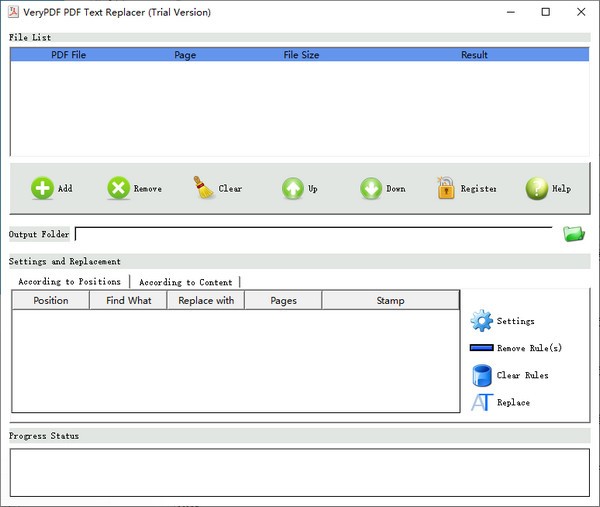Close the VeryPDF window
Viewport: 600px width, 507px height.
click(x=581, y=12)
